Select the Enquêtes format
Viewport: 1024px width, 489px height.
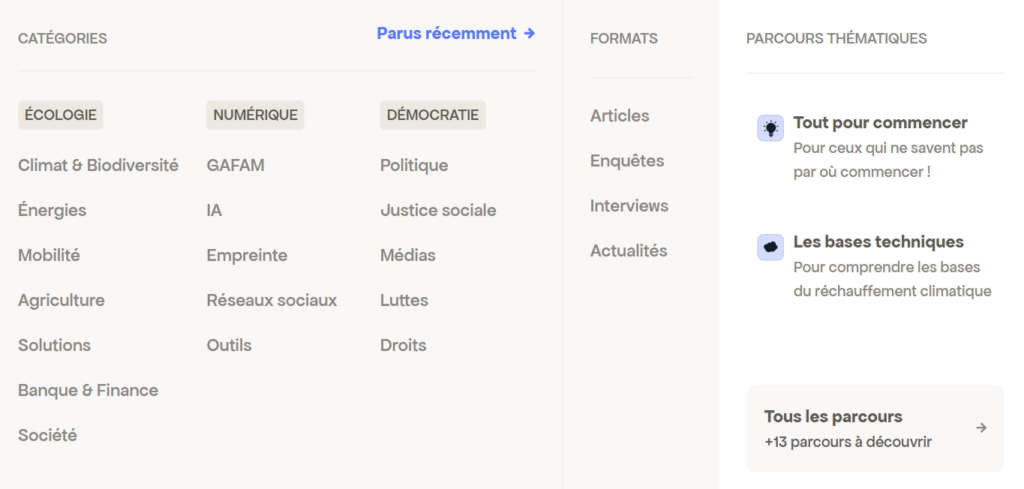coord(627,161)
